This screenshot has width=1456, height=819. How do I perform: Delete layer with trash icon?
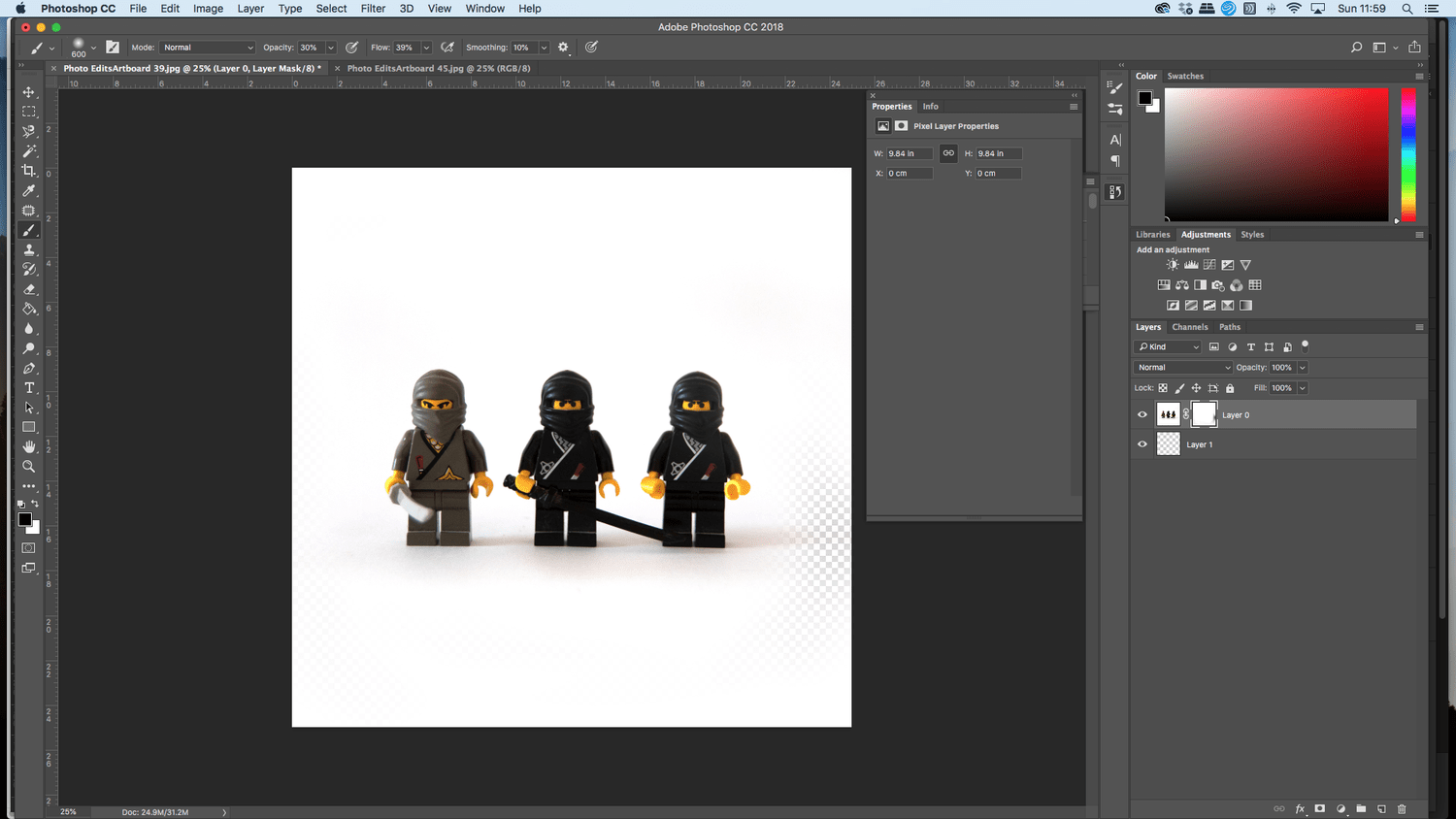coord(1402,808)
